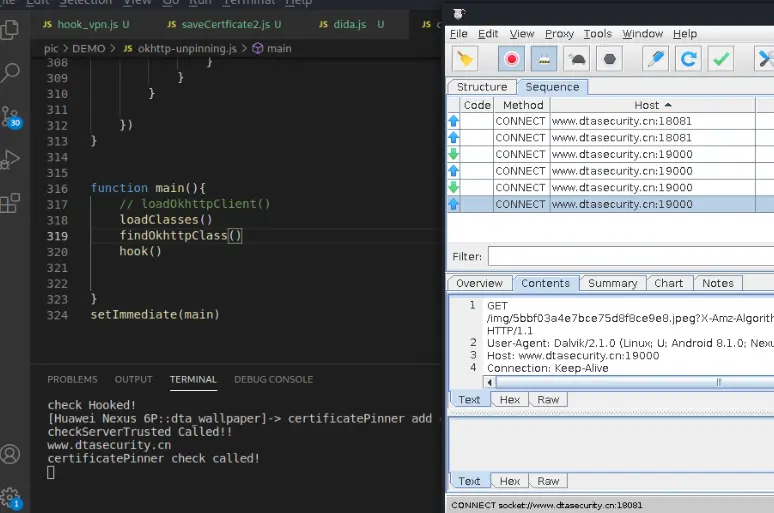Screen dimensions: 774x513
Task: Sort by the Host column header
Action: [x=652, y=105]
